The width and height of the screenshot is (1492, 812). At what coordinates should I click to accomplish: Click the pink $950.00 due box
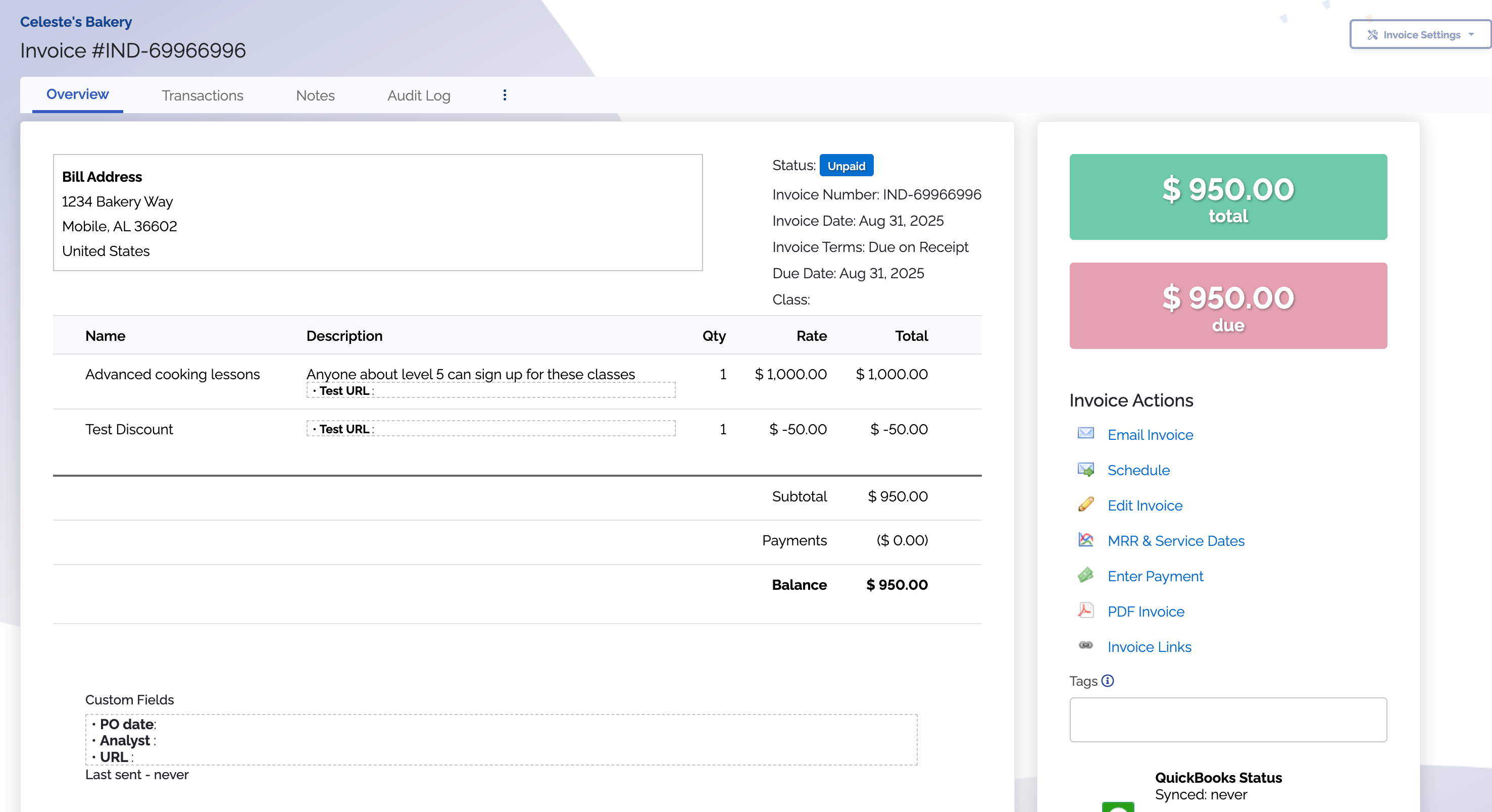[x=1228, y=306]
